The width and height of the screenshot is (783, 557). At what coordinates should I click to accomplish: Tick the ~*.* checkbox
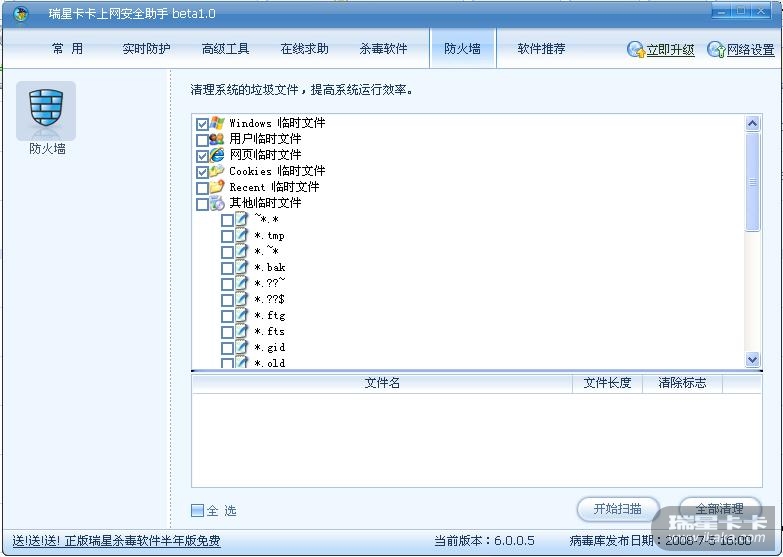pos(227,220)
